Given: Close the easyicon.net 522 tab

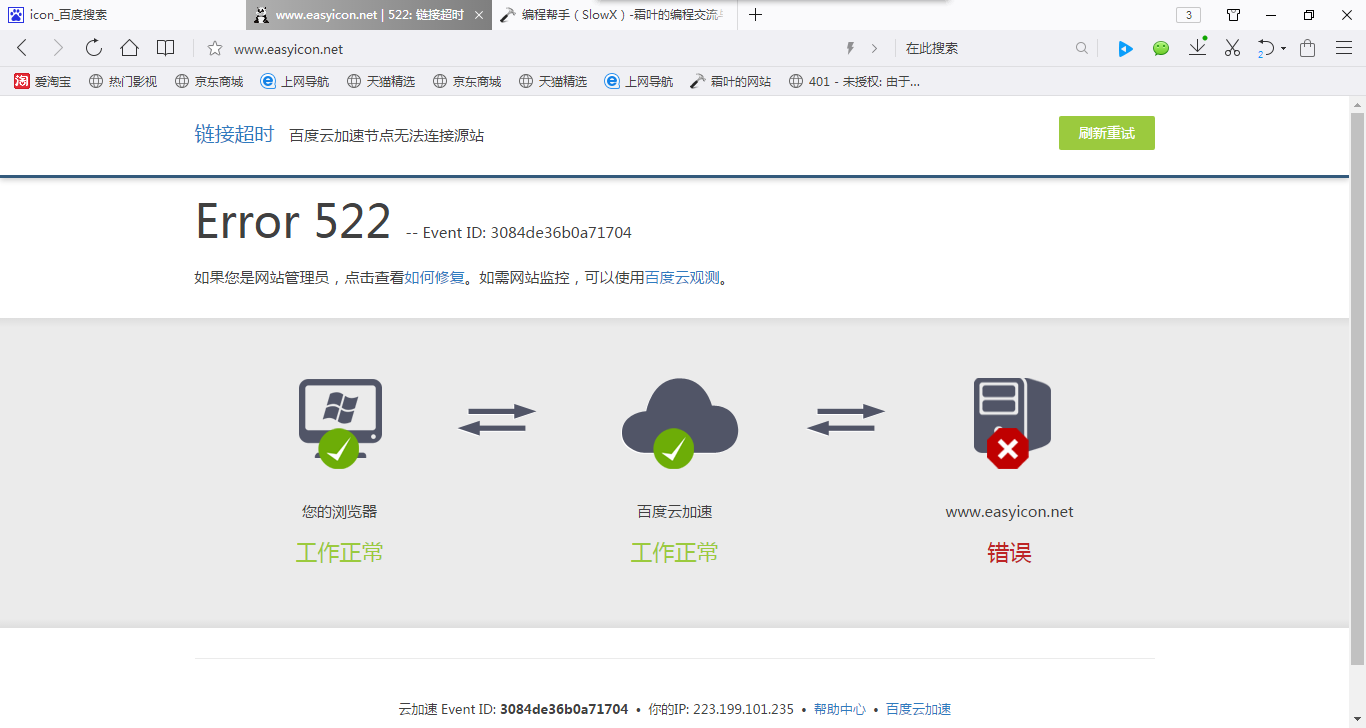Looking at the screenshot, I should [480, 15].
